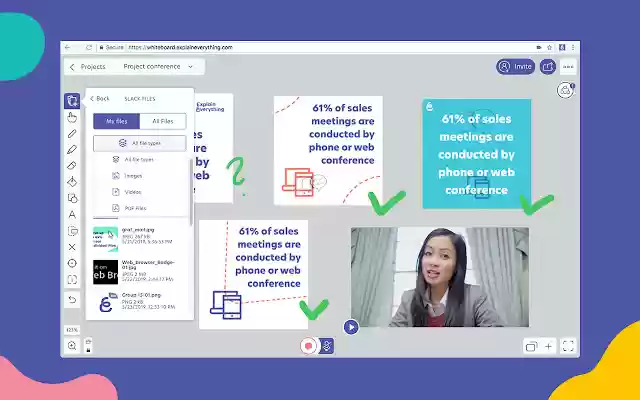
Task: Switch to the All Files tab
Action: 162,121
